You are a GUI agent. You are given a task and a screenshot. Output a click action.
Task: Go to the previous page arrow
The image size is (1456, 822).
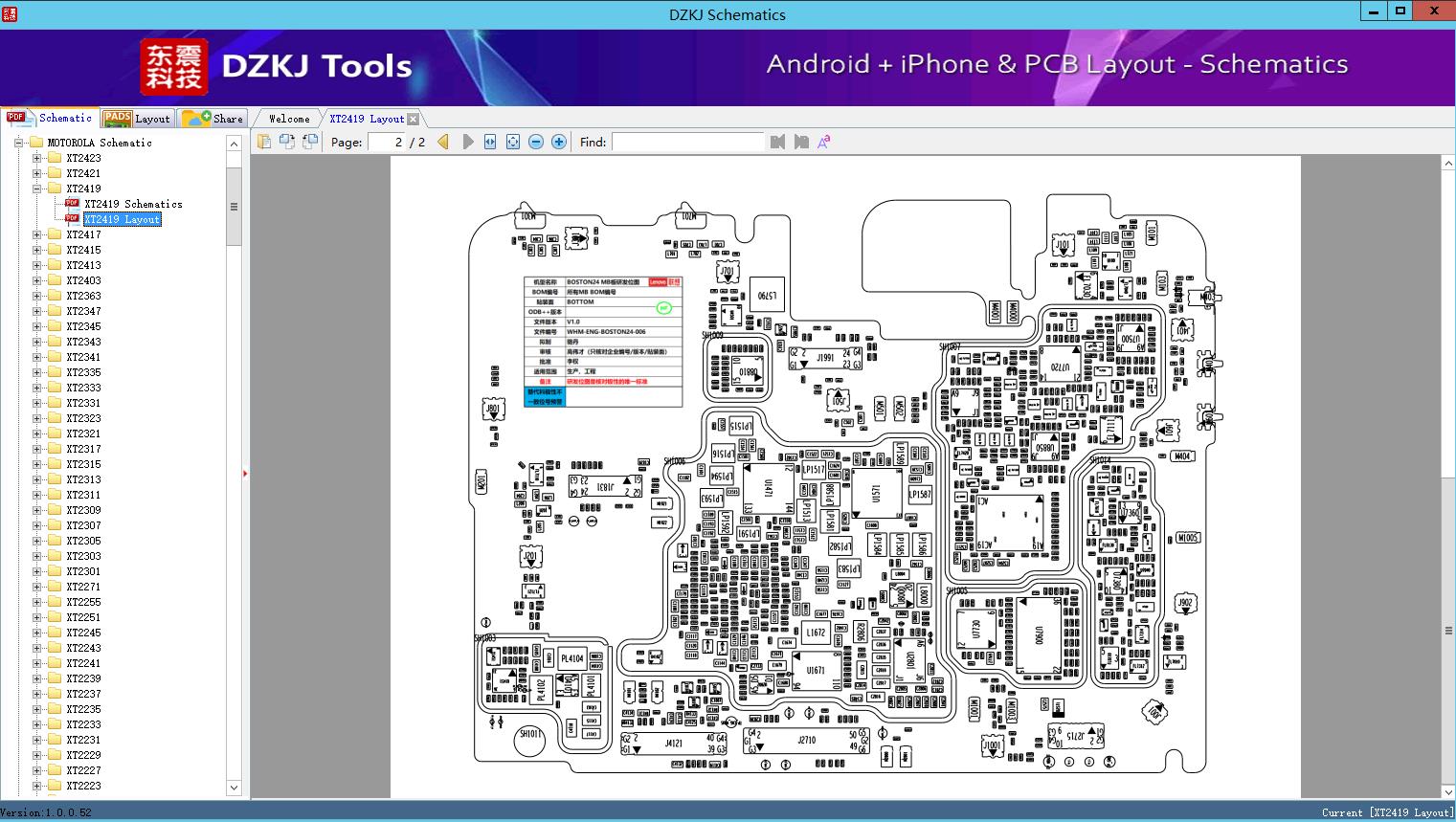click(x=443, y=142)
